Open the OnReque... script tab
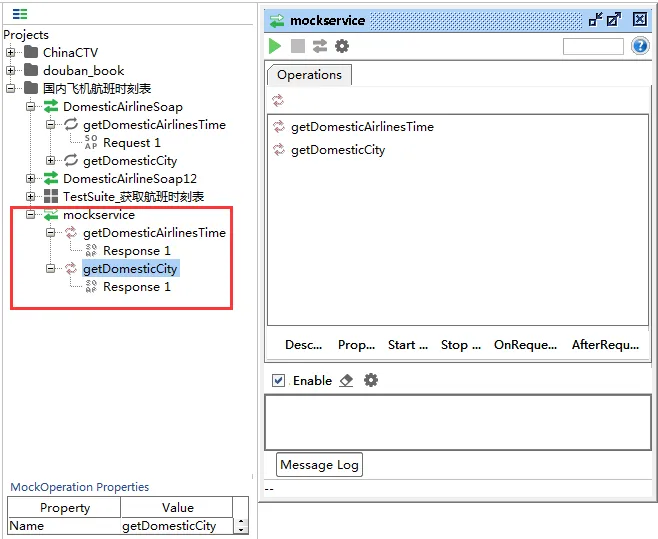Viewport: 658px width, 539px height. tap(525, 345)
